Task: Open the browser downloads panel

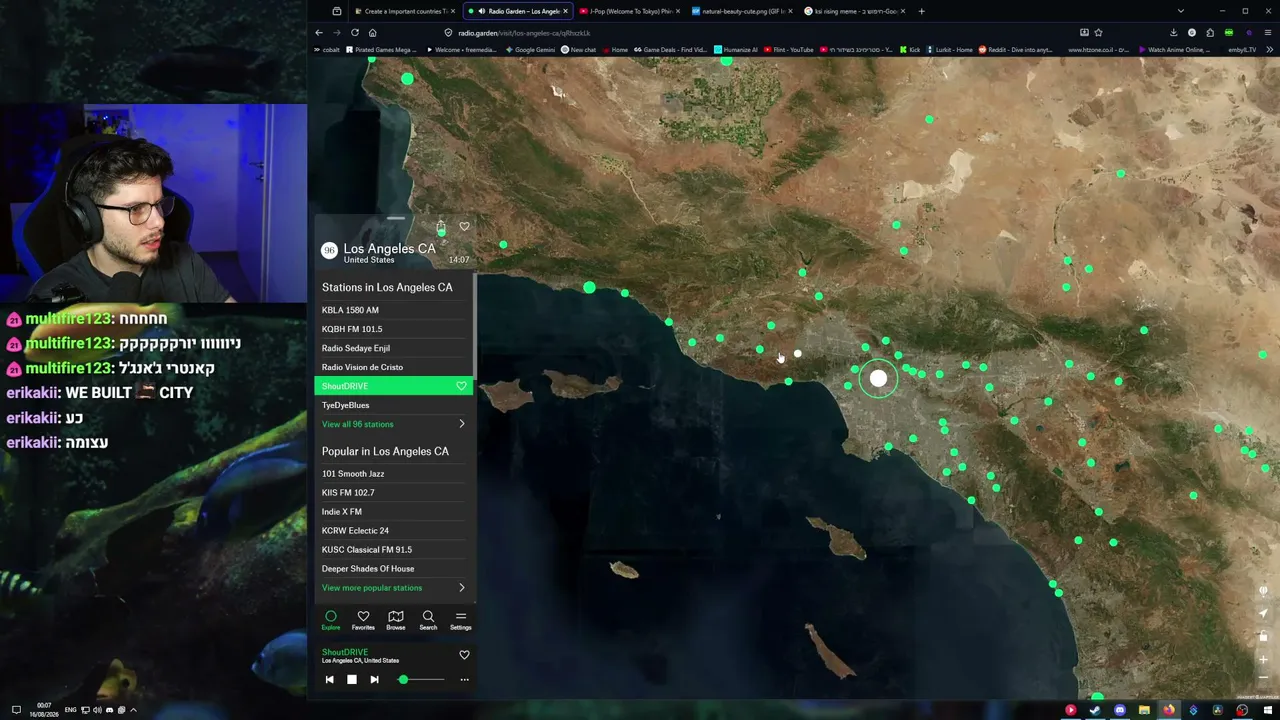Action: coord(1173,33)
